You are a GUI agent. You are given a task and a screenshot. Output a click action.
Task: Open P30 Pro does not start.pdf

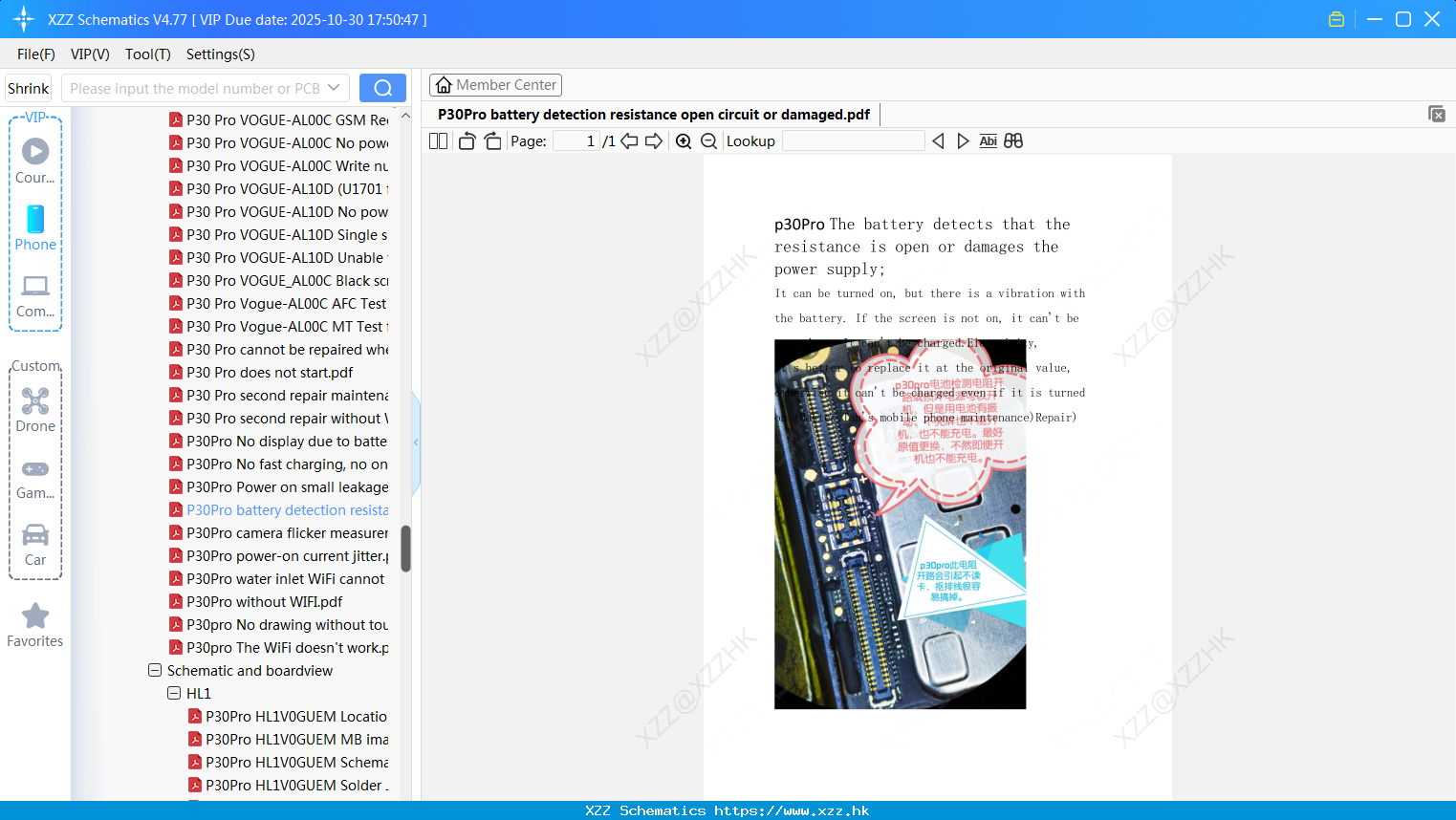click(270, 373)
